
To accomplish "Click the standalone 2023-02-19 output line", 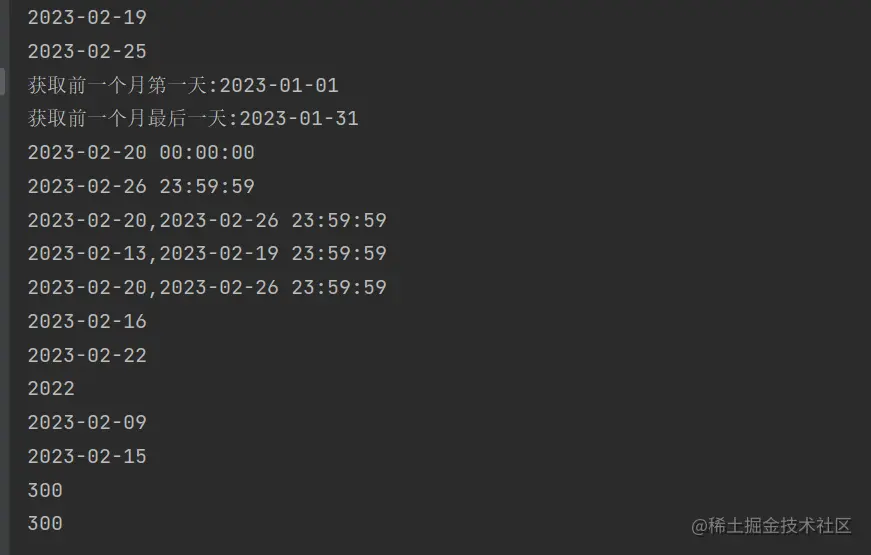I will click(87, 18).
